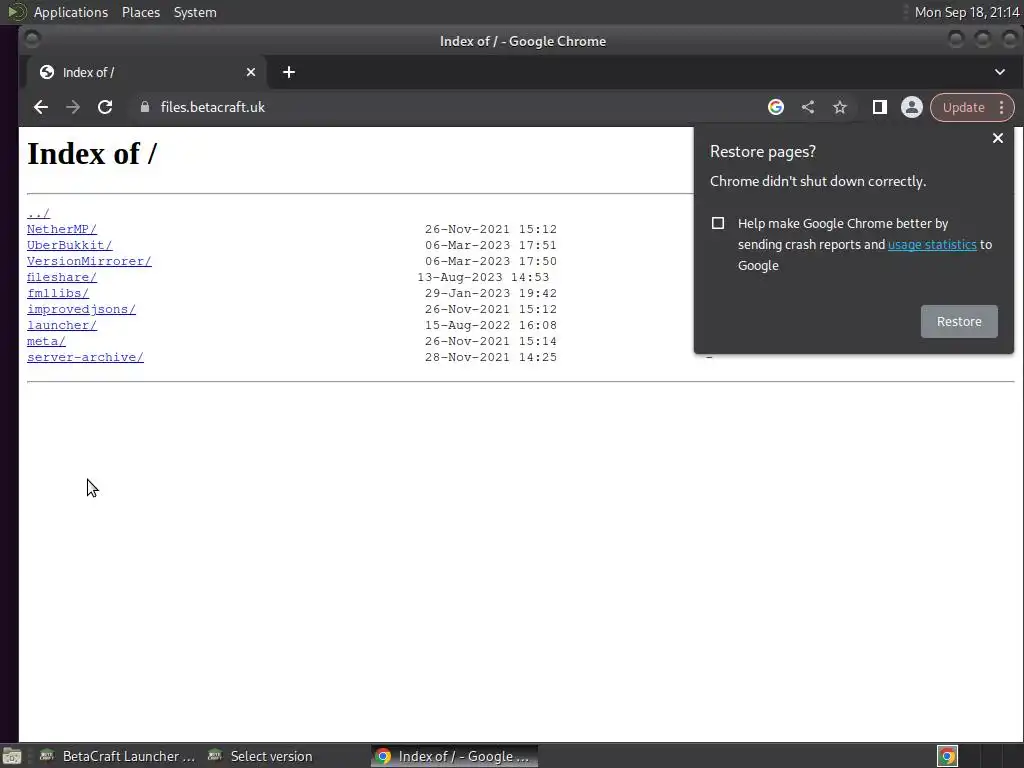Close the 'Index of /' tab
1024x768 pixels.
[251, 72]
